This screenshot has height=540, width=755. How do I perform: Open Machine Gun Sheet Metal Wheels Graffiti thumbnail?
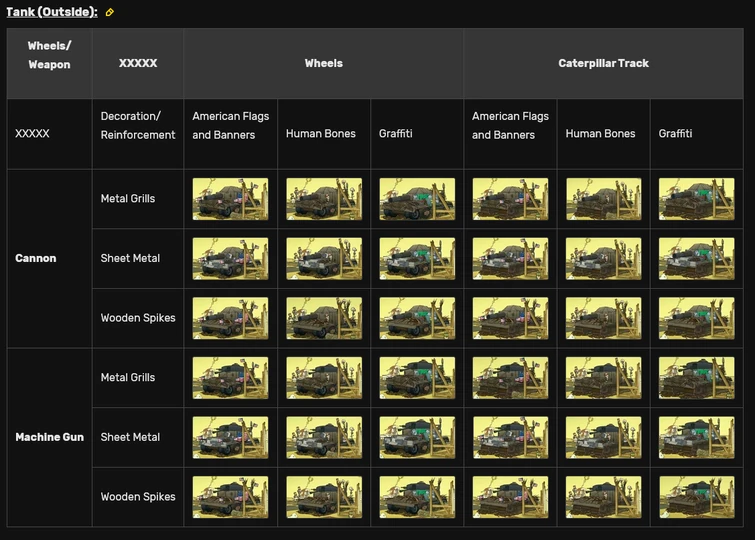(x=417, y=438)
